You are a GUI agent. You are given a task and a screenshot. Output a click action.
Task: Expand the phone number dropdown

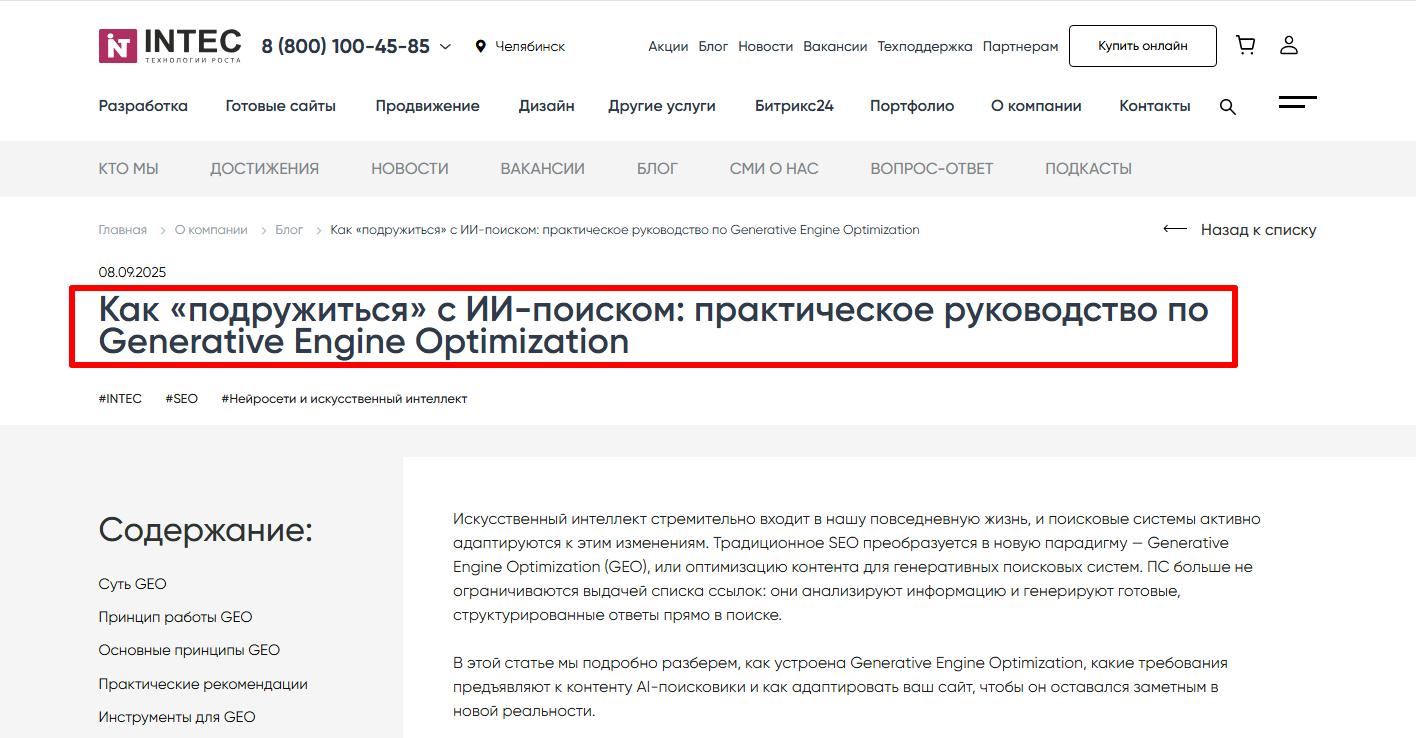click(447, 46)
